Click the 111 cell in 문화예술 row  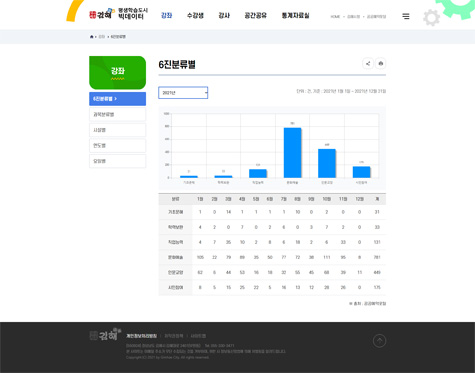pos(327,257)
